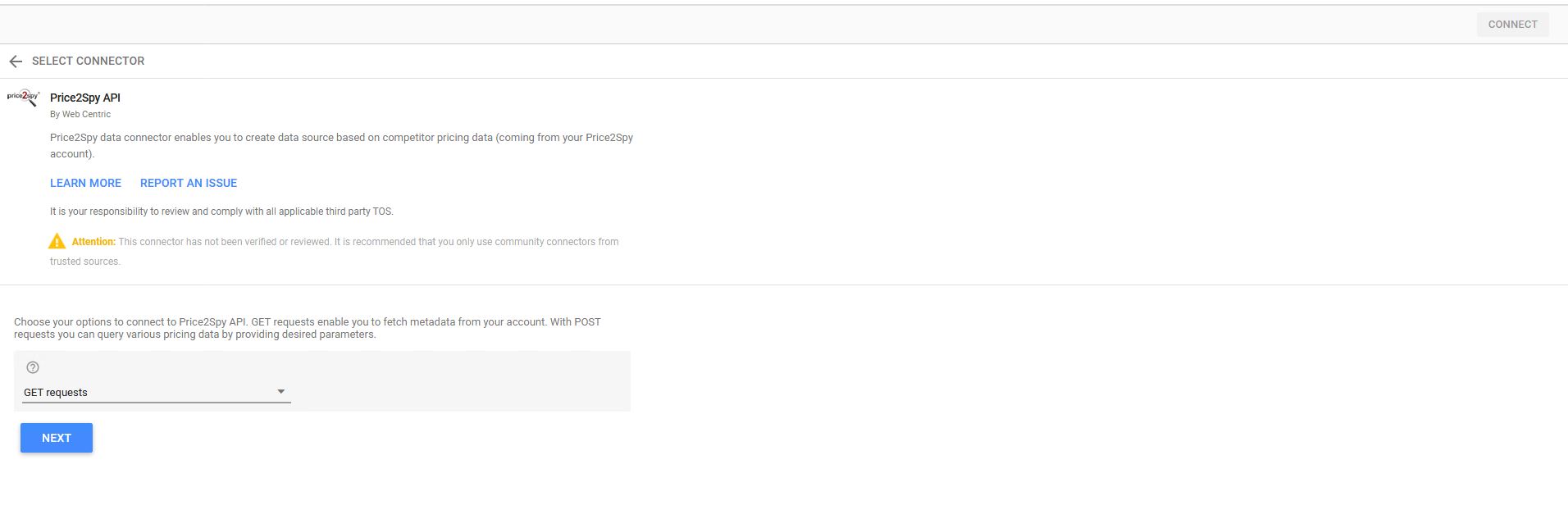Image resolution: width=1568 pixels, height=510 pixels.
Task: Click the trusted sources warning text
Action: click(x=85, y=262)
